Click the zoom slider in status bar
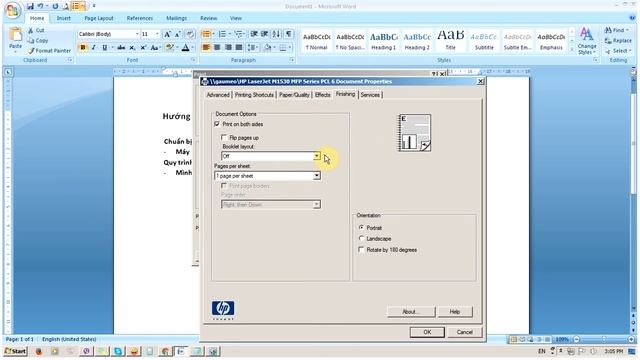The height and width of the screenshot is (360, 640). coord(604,340)
